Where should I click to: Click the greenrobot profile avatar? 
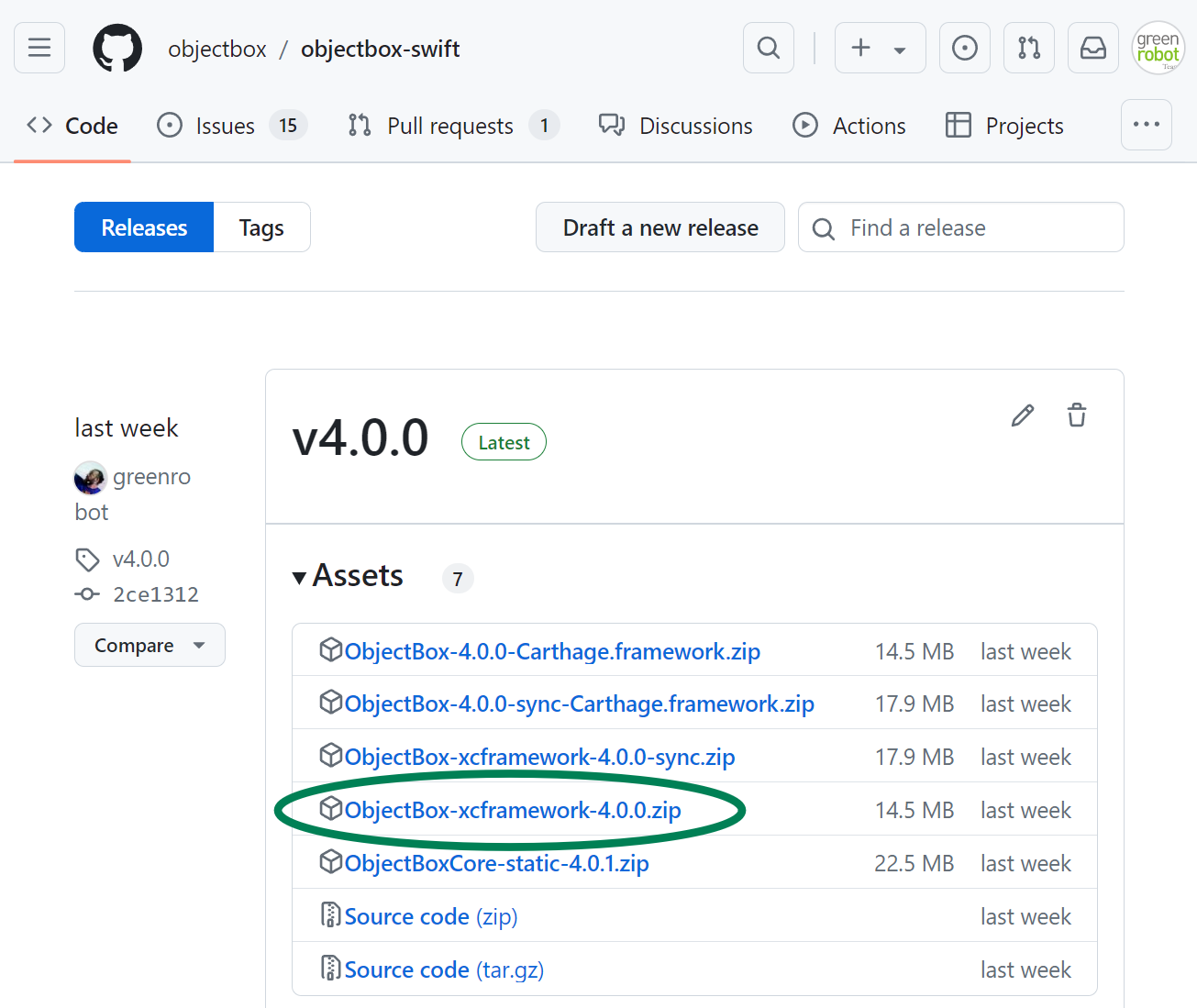(x=1158, y=48)
